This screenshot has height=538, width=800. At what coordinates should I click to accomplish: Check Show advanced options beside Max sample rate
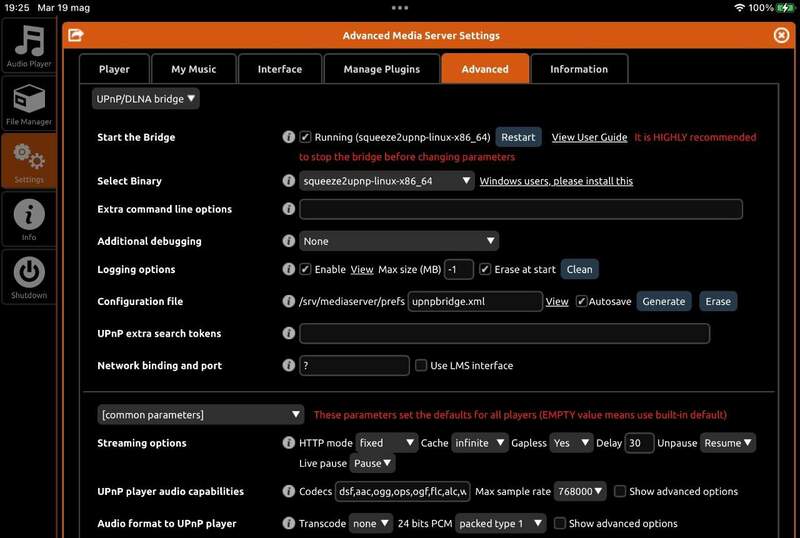620,491
